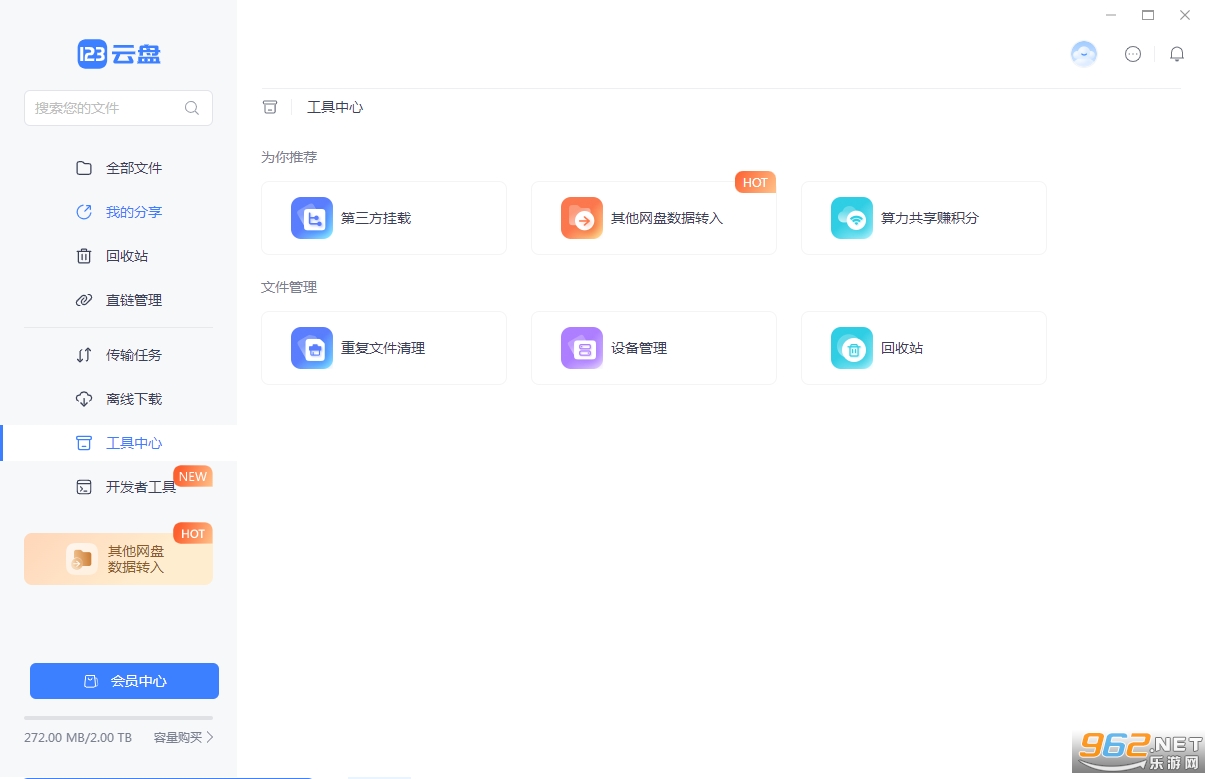The image size is (1211, 779).
Task: Open 离线下载
Action: tap(118, 399)
